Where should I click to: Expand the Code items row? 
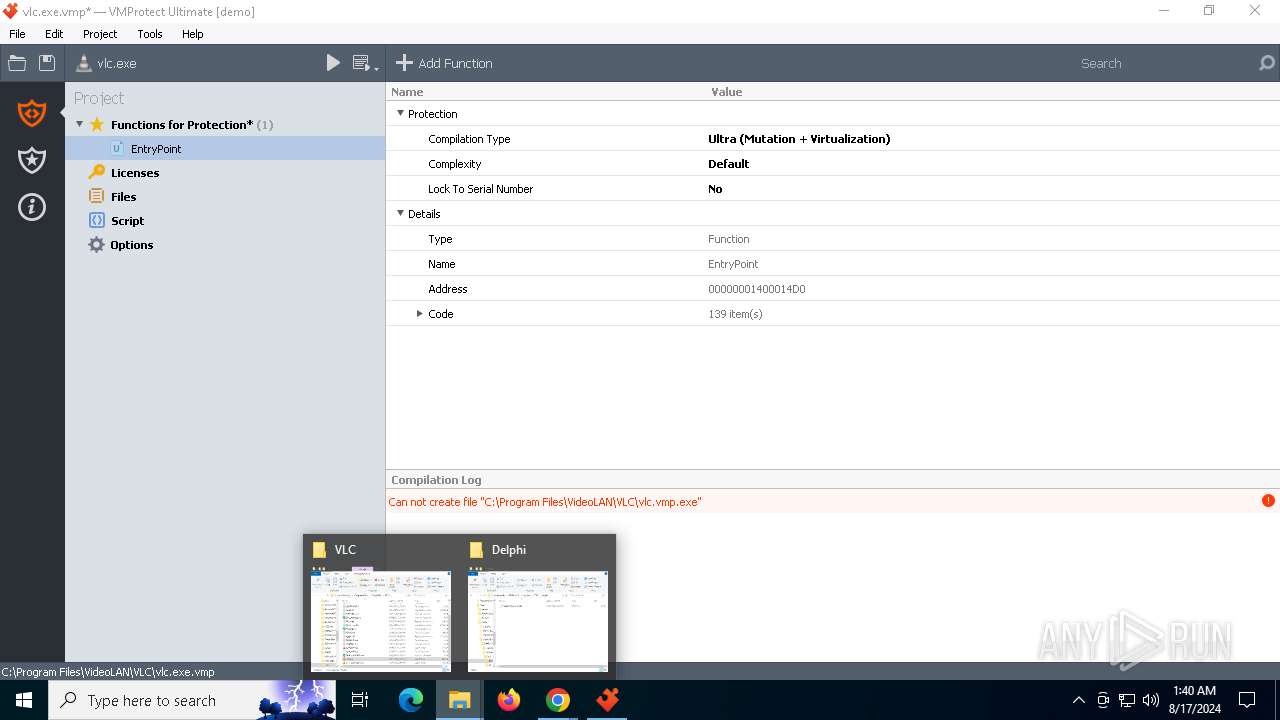[x=420, y=313]
